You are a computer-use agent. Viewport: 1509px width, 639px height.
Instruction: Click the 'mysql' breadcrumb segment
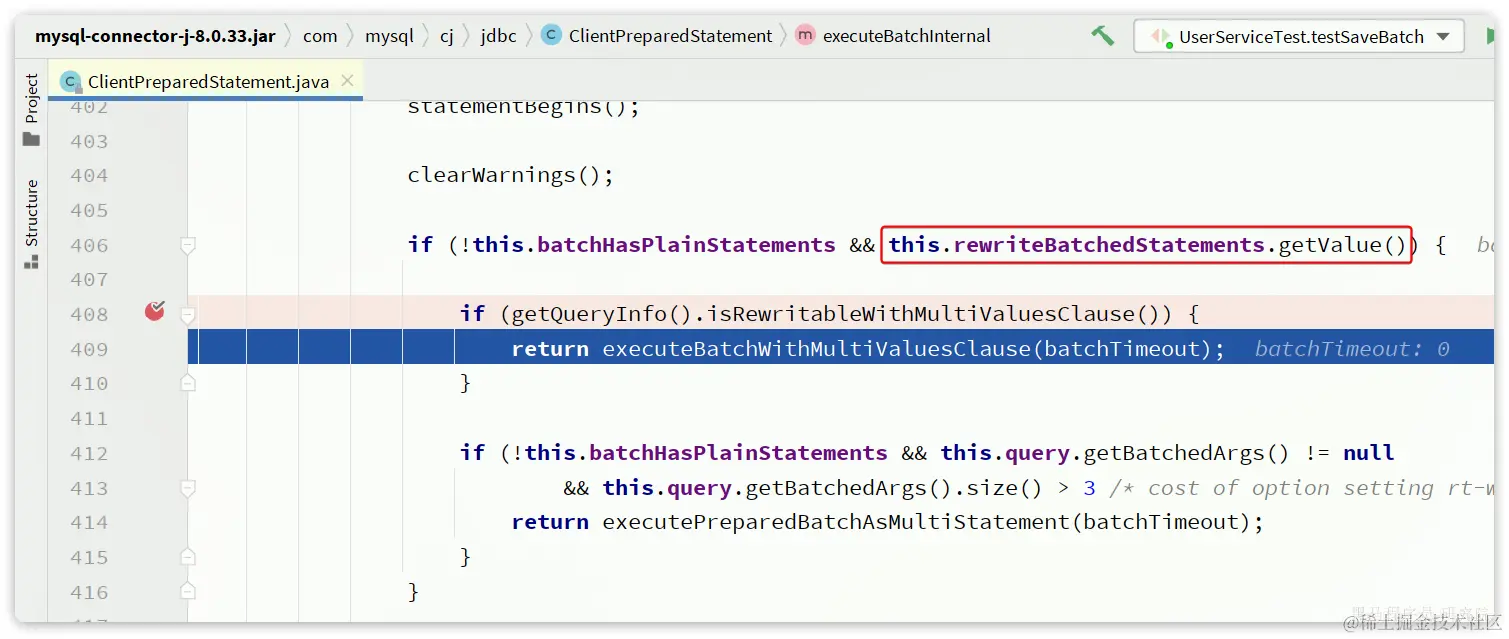[x=389, y=36]
